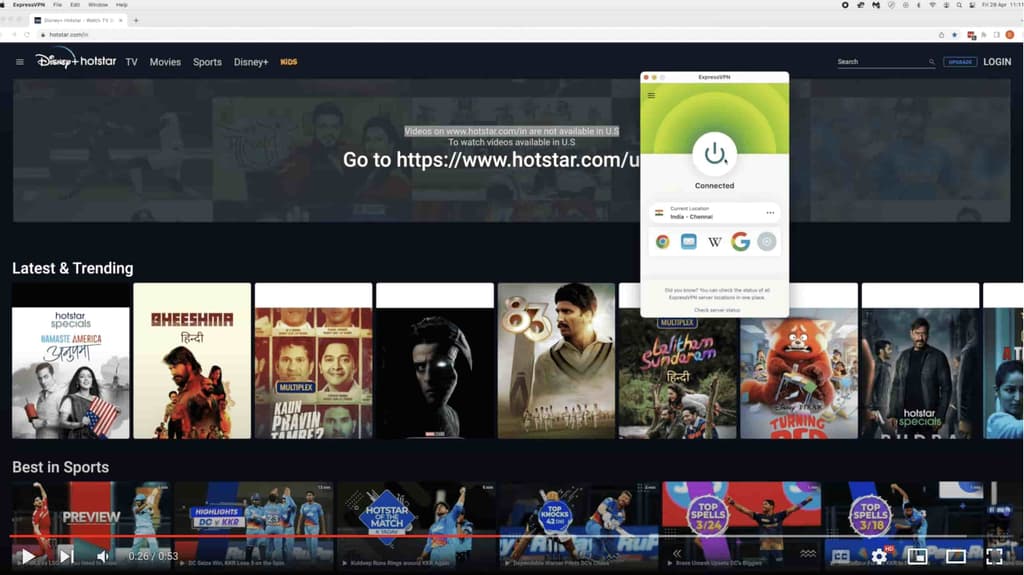Screen dimensions: 1024x575
Task: Open the Window menu
Action: (x=98, y=5)
